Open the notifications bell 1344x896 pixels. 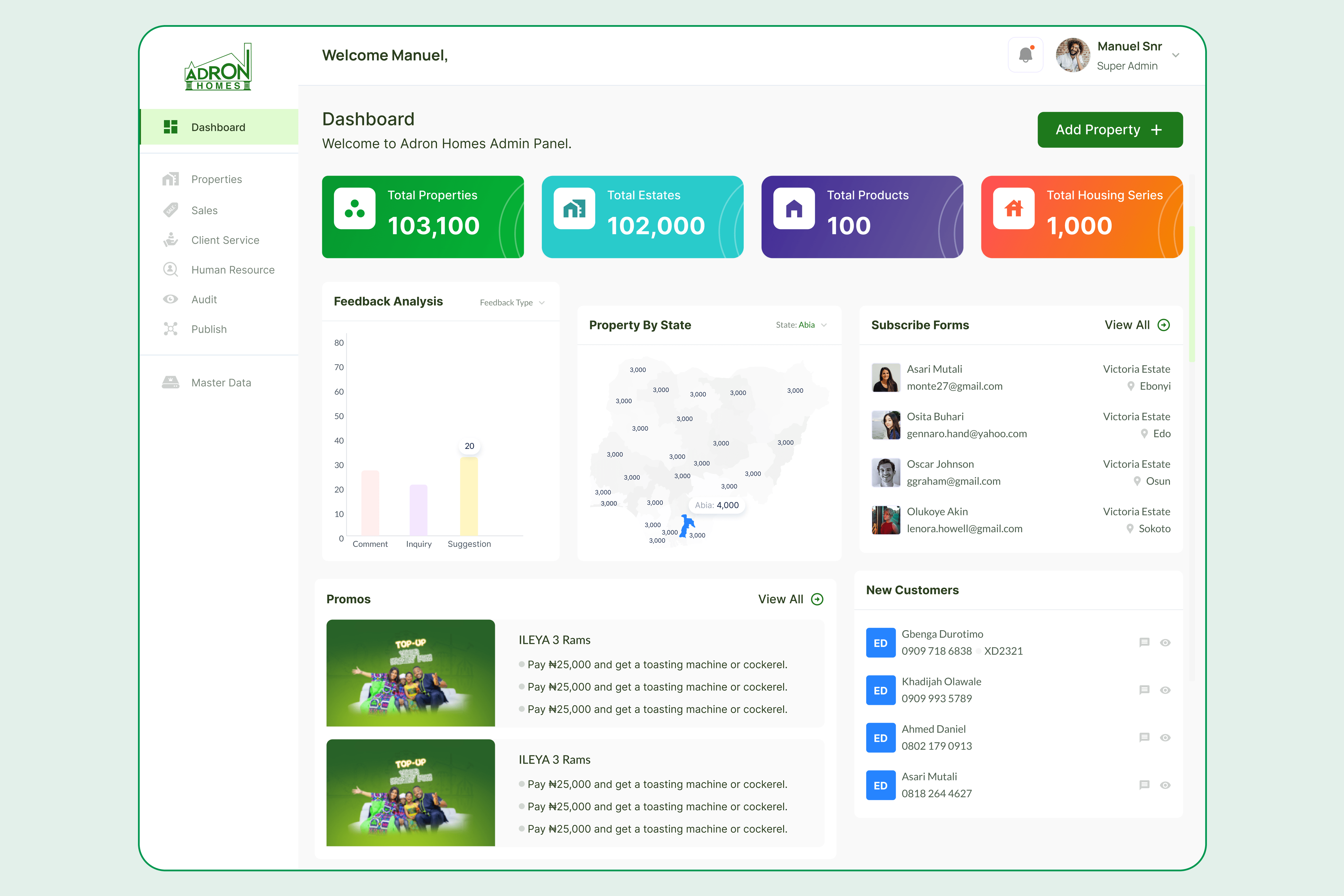point(1026,55)
